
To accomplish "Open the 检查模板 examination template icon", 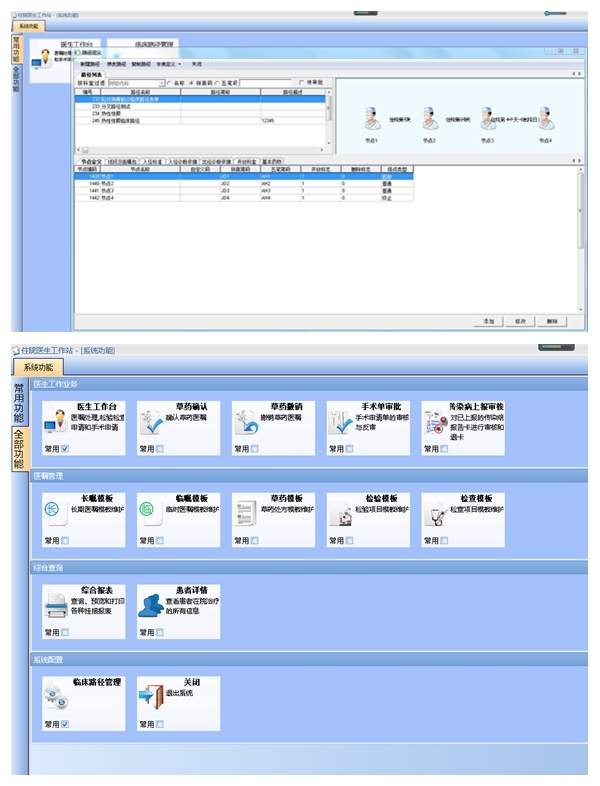I will [436, 512].
